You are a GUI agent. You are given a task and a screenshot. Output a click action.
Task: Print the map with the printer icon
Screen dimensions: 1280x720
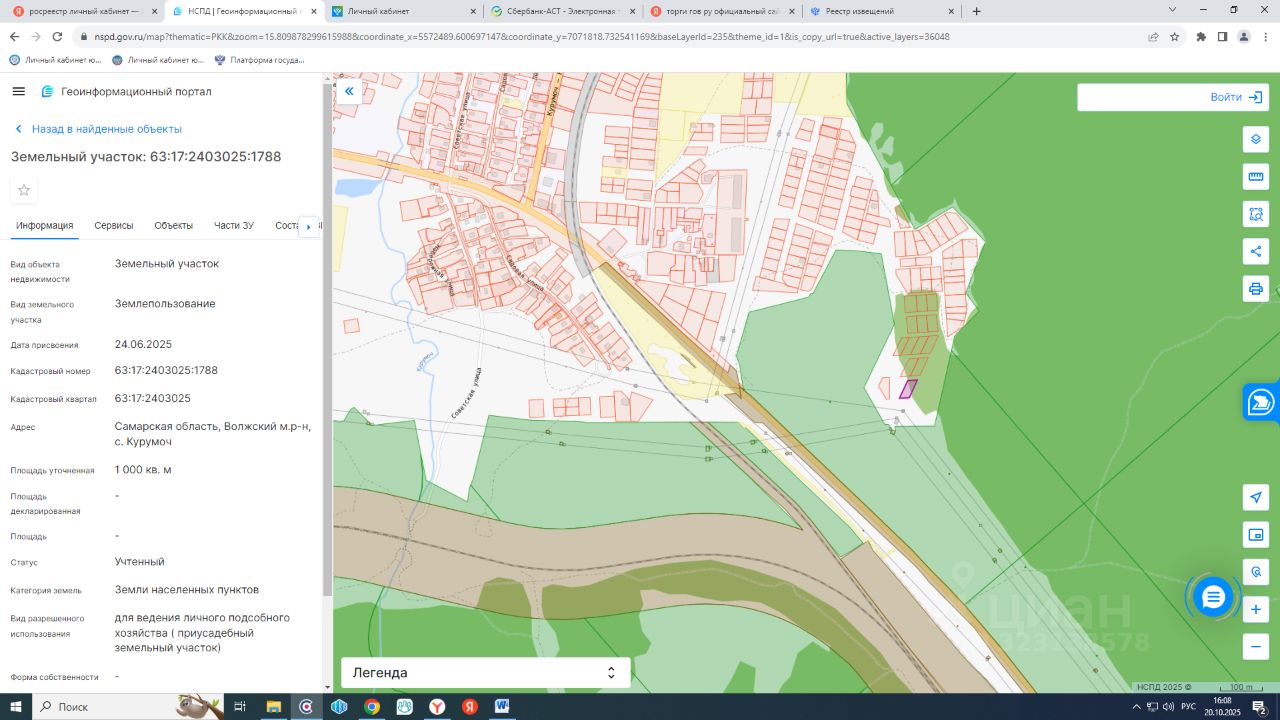(1256, 289)
